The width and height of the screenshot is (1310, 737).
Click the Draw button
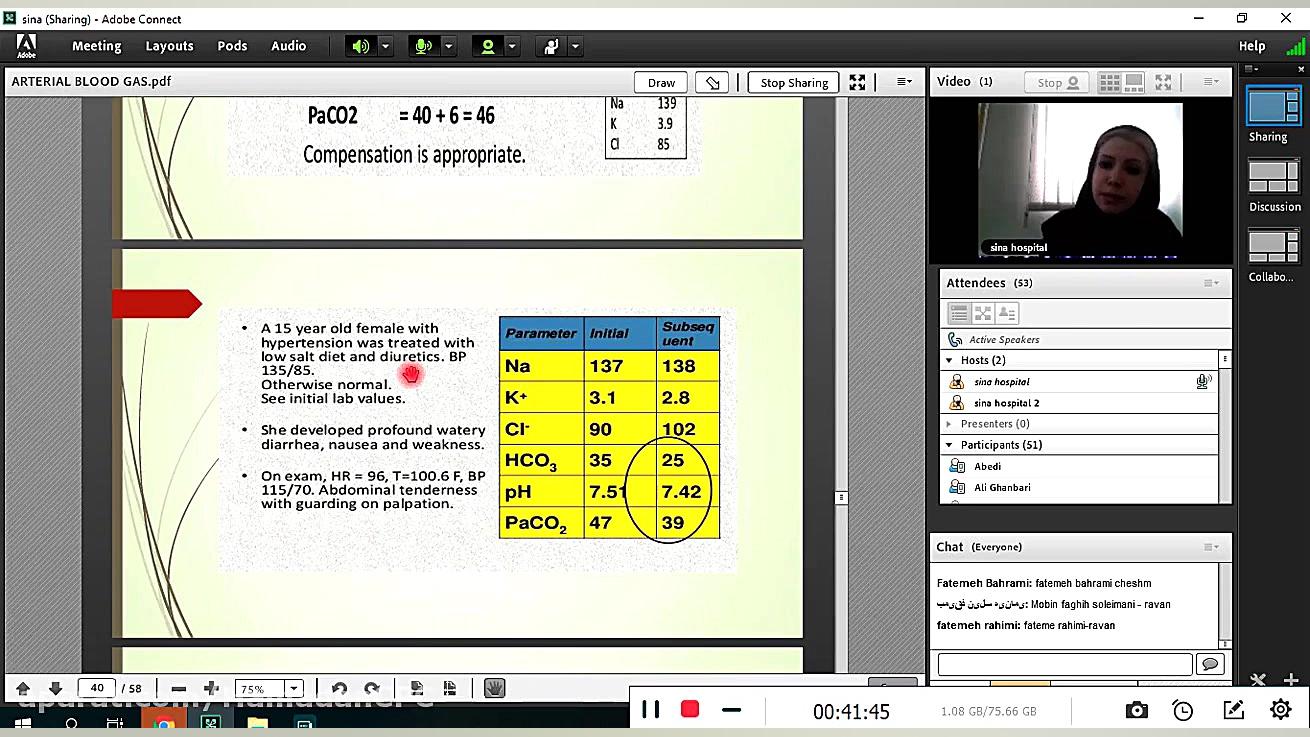[x=661, y=82]
